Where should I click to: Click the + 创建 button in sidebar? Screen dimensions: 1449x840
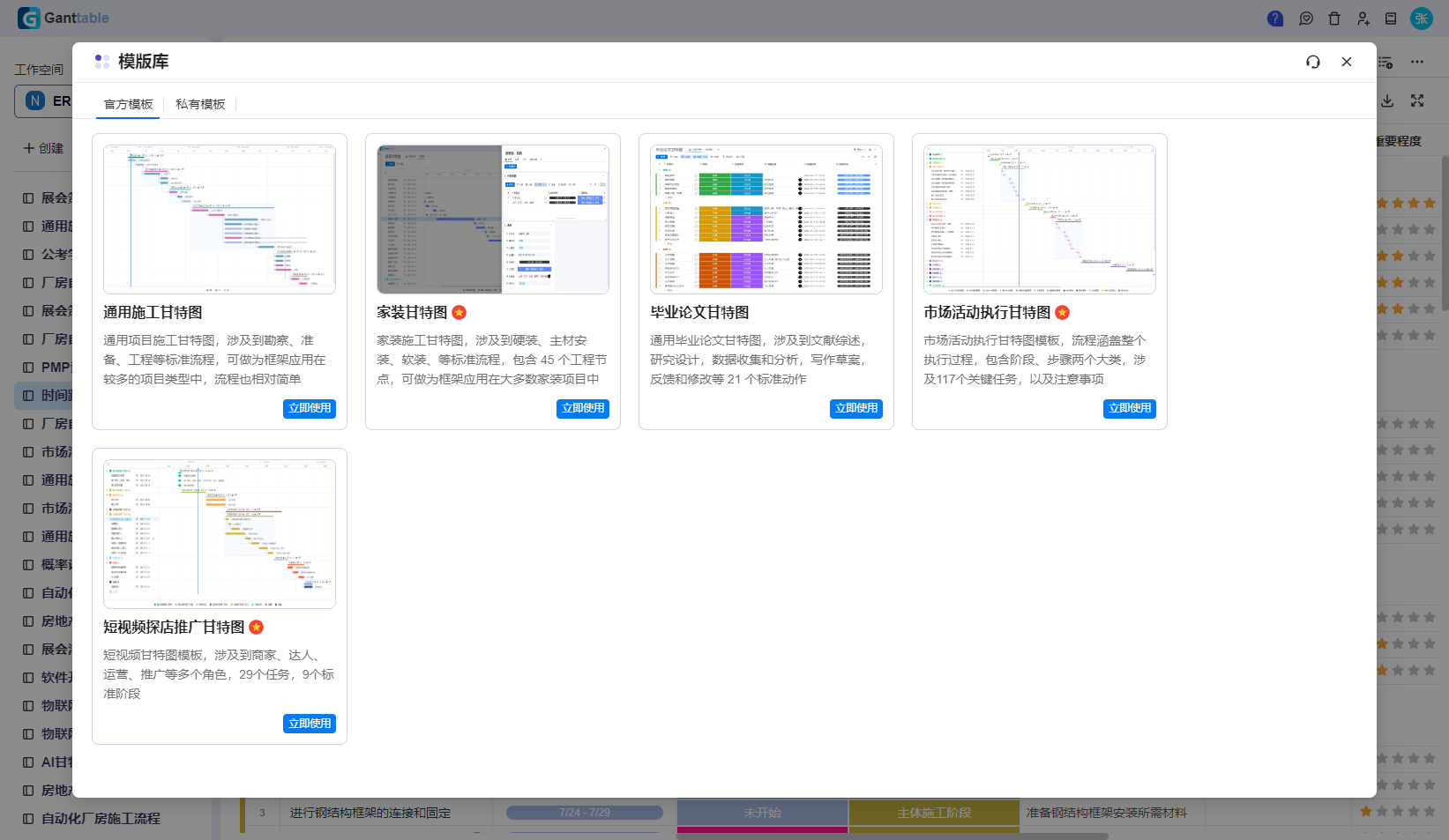point(43,148)
